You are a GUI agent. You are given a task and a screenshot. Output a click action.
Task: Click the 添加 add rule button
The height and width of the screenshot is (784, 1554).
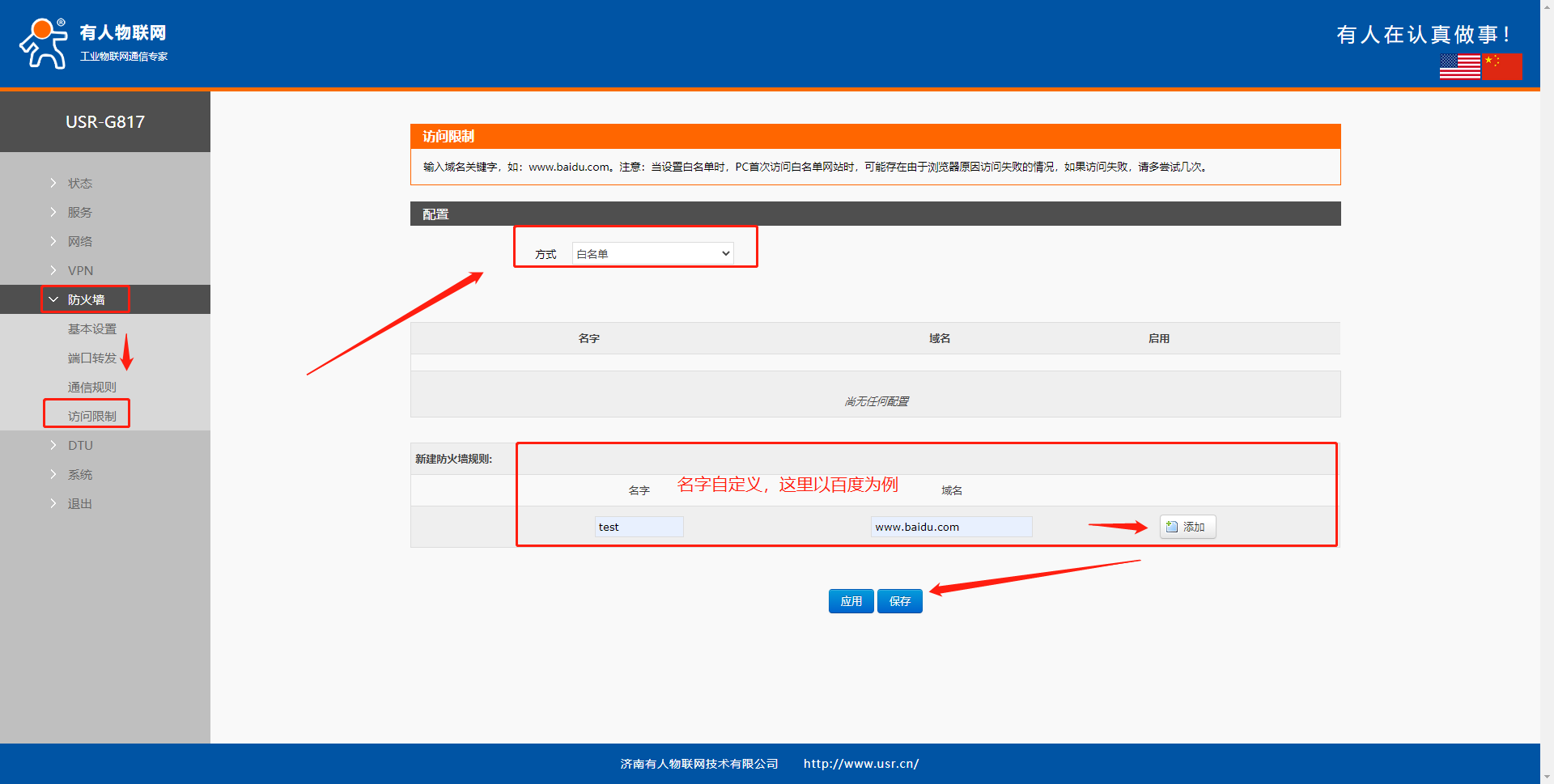click(1187, 527)
